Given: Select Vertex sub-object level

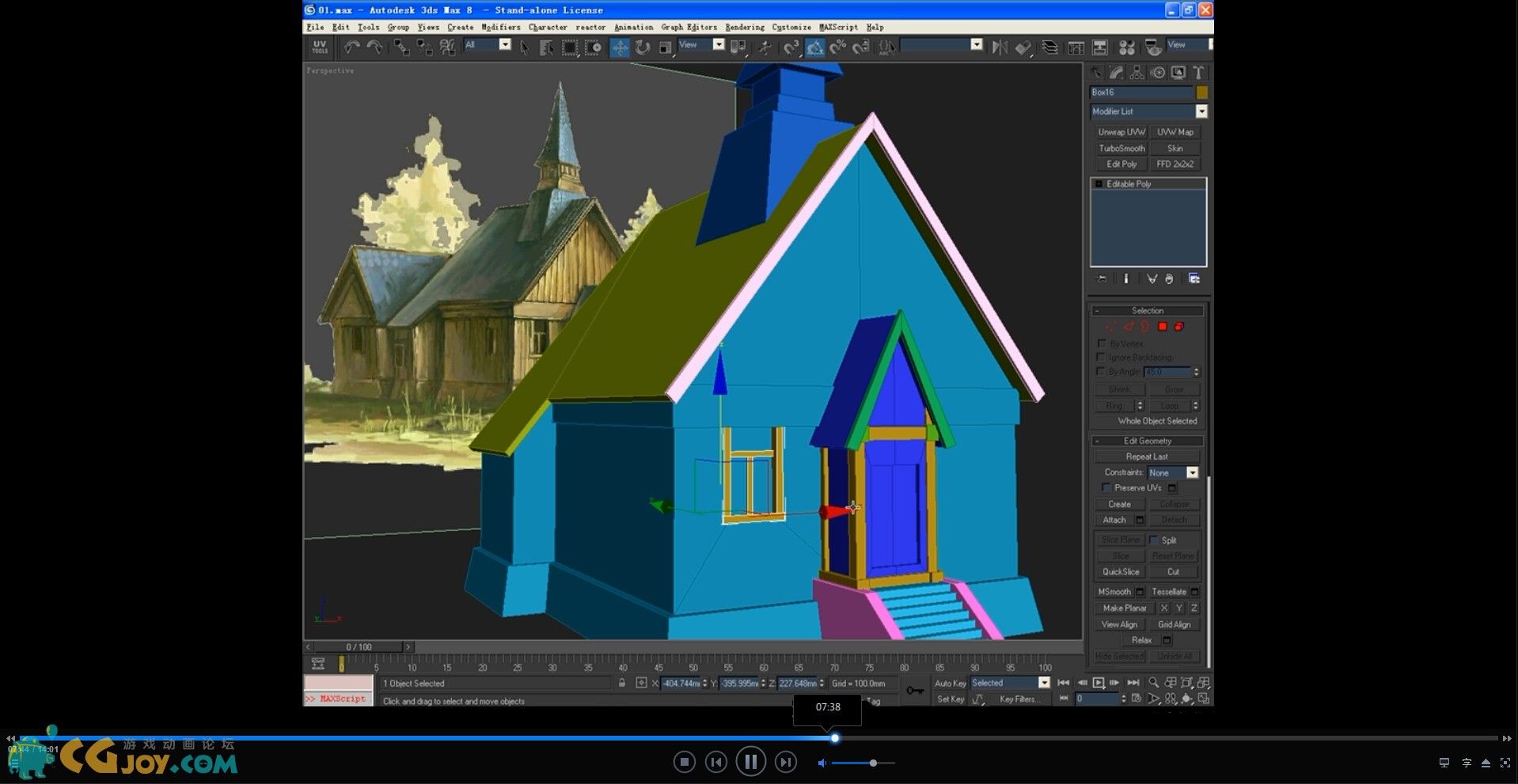Looking at the screenshot, I should click(1111, 327).
